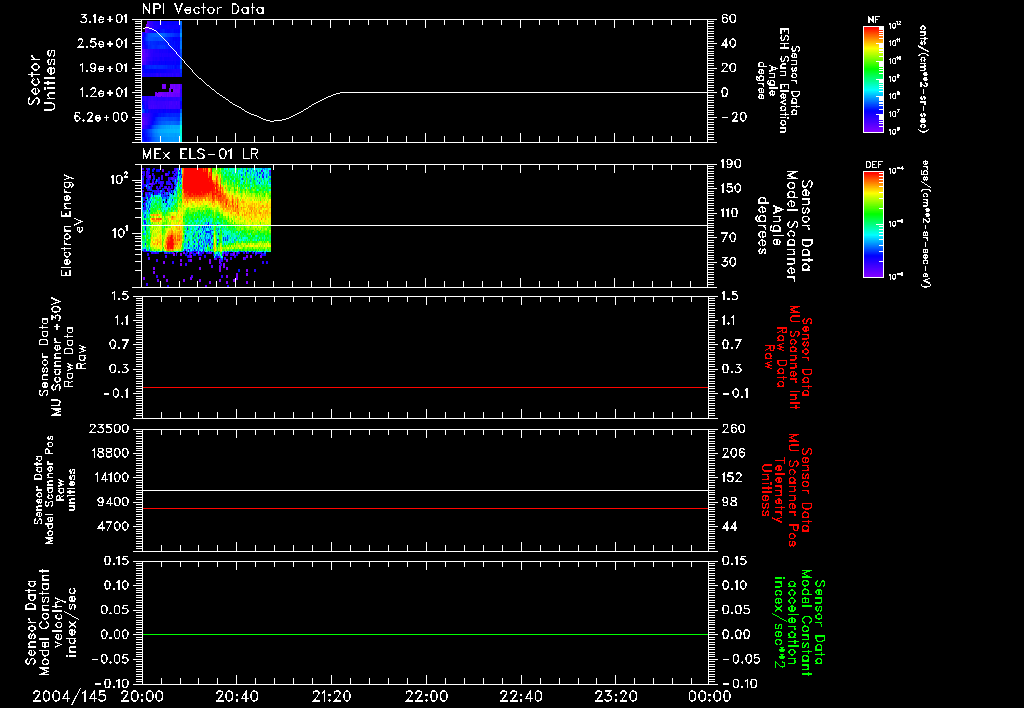Image resolution: width=1024 pixels, height=708 pixels.
Task: Click the '00:00' time axis label
Action: (710, 696)
